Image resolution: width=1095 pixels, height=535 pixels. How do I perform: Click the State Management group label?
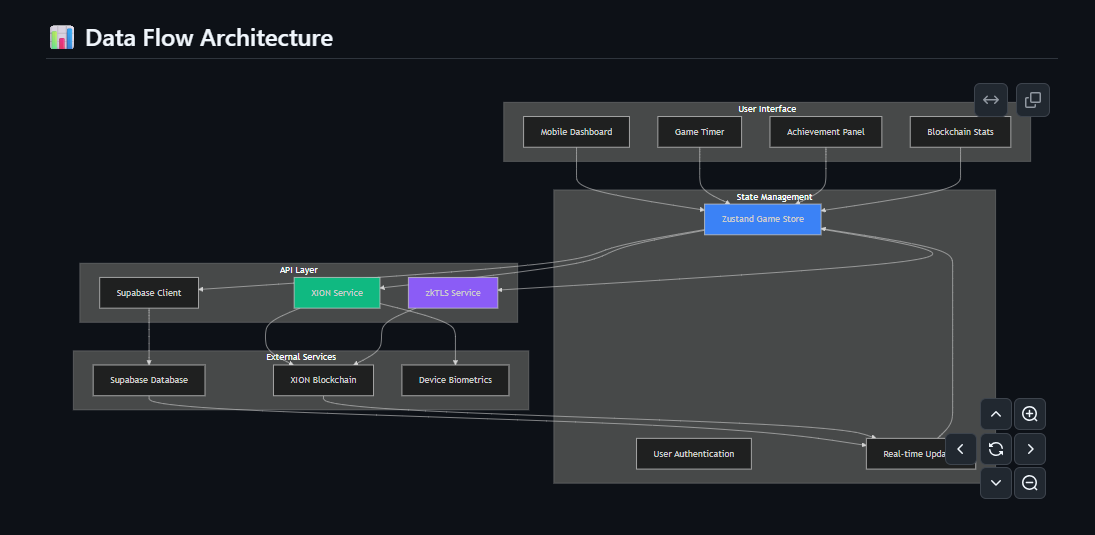(x=774, y=197)
